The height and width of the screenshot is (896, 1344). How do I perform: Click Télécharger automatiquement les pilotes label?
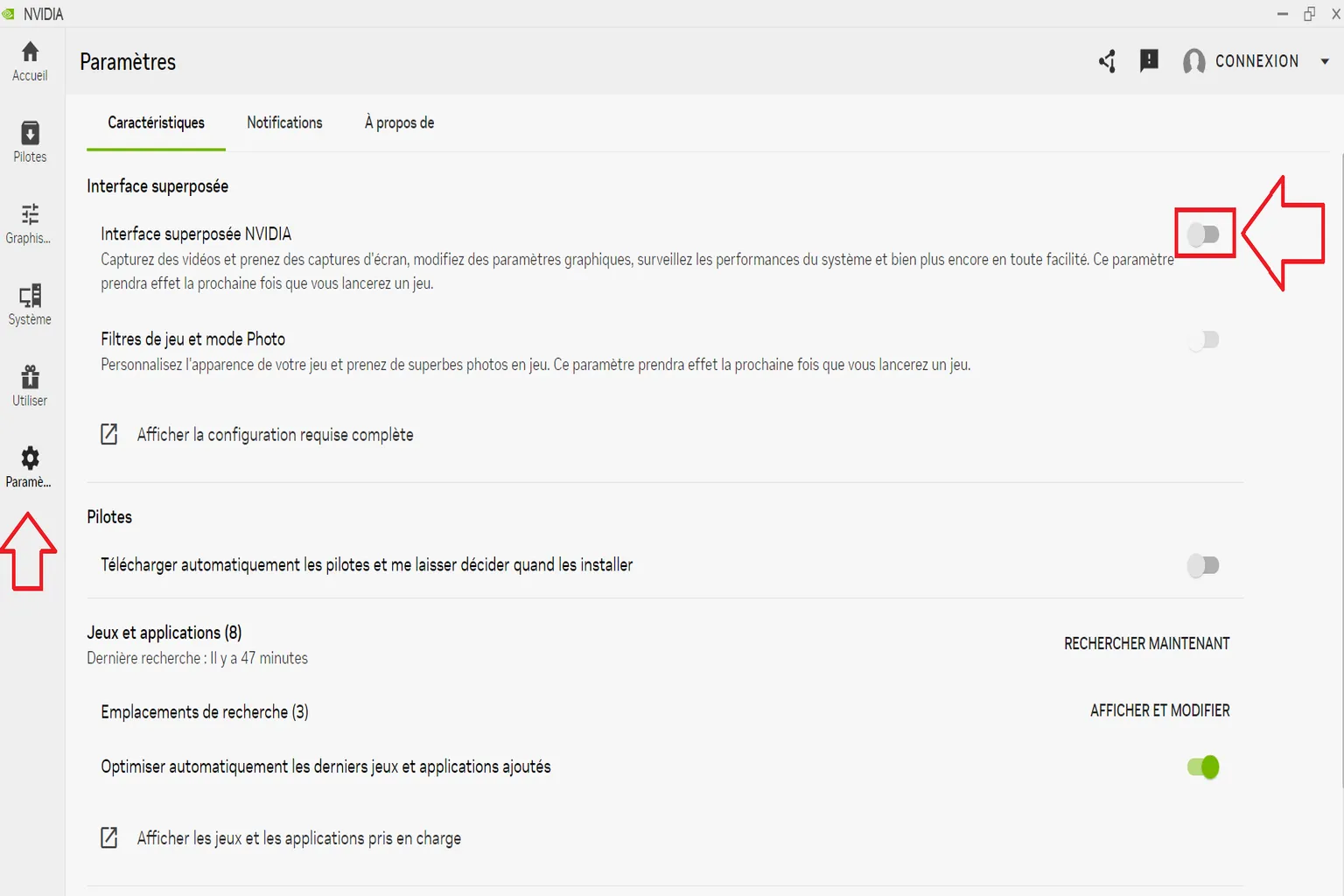pos(367,565)
